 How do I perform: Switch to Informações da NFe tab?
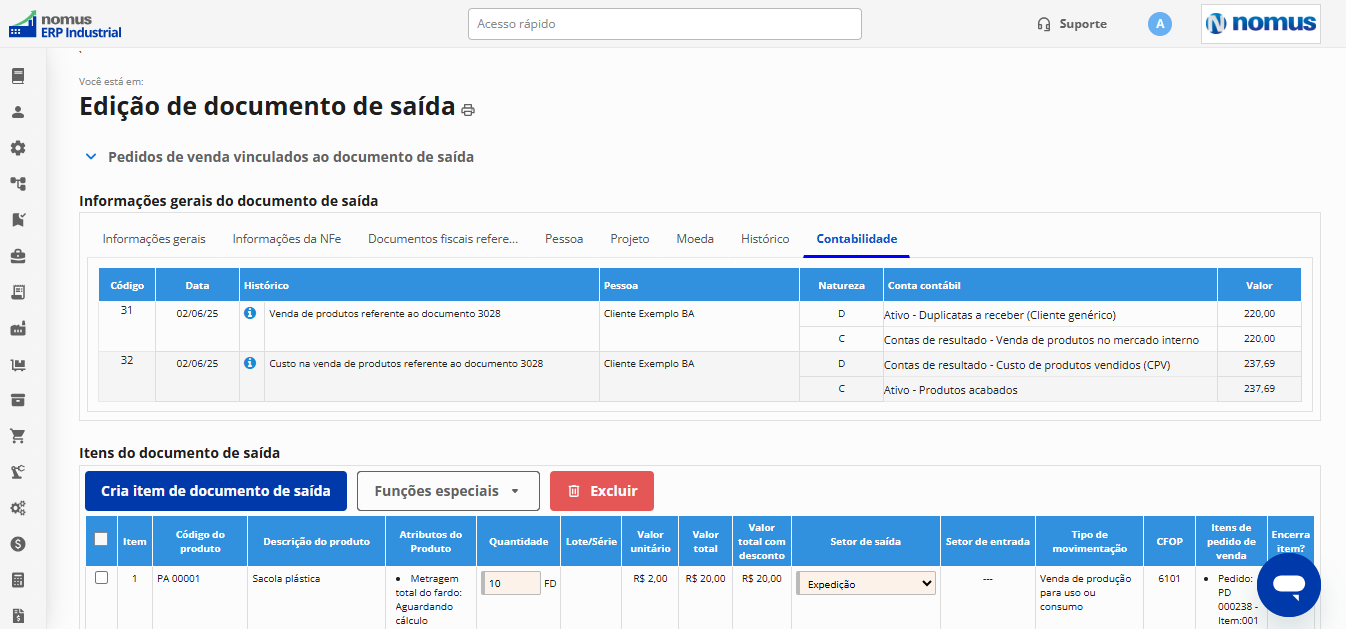pos(287,239)
